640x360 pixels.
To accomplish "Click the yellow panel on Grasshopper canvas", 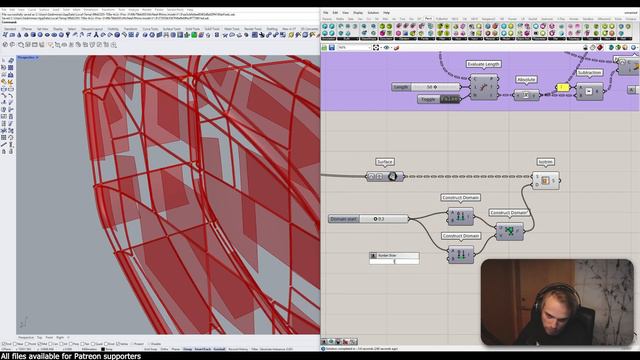I will point(563,87).
